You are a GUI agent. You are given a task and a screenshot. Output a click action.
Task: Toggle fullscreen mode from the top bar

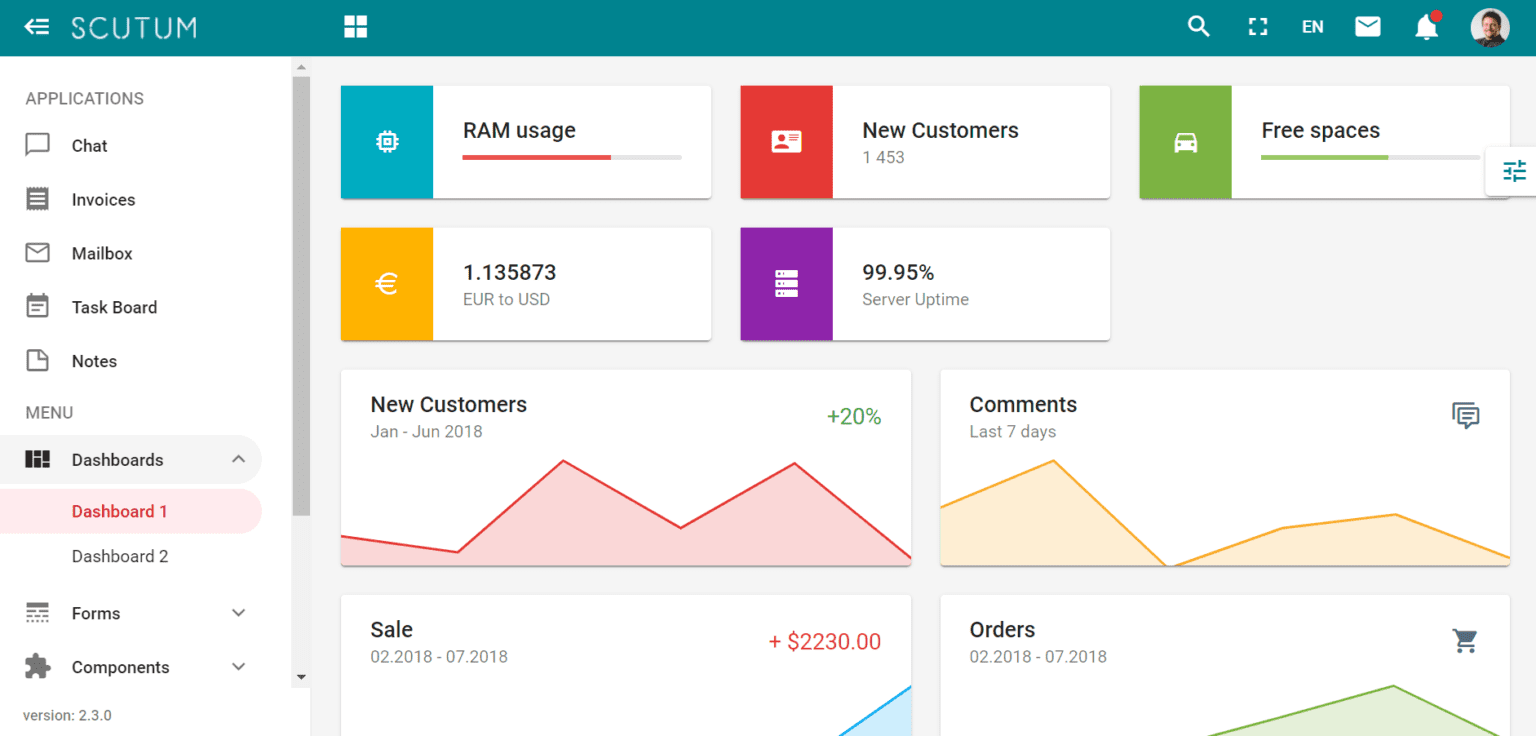tap(1256, 27)
